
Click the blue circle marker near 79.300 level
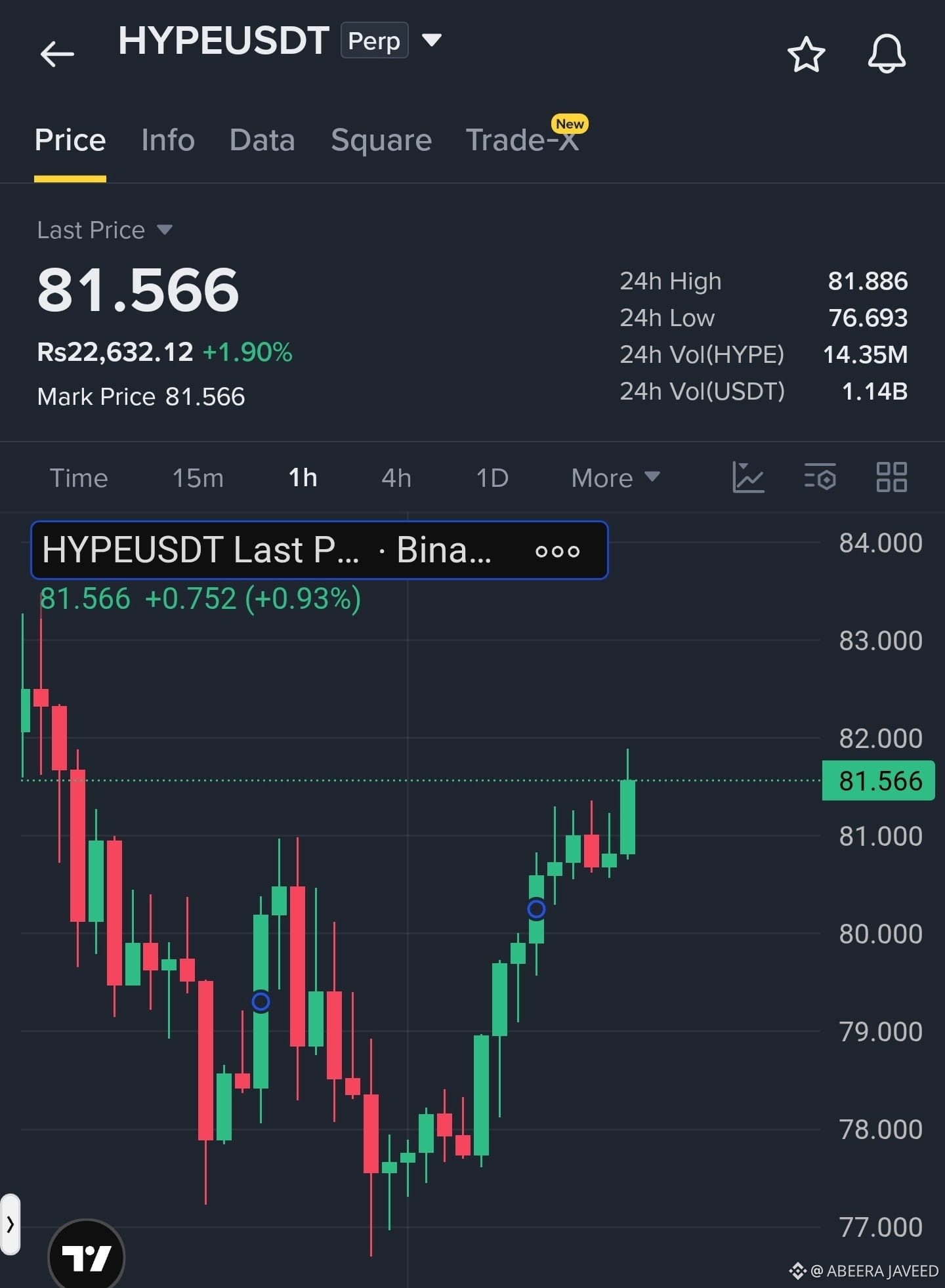(x=261, y=1001)
